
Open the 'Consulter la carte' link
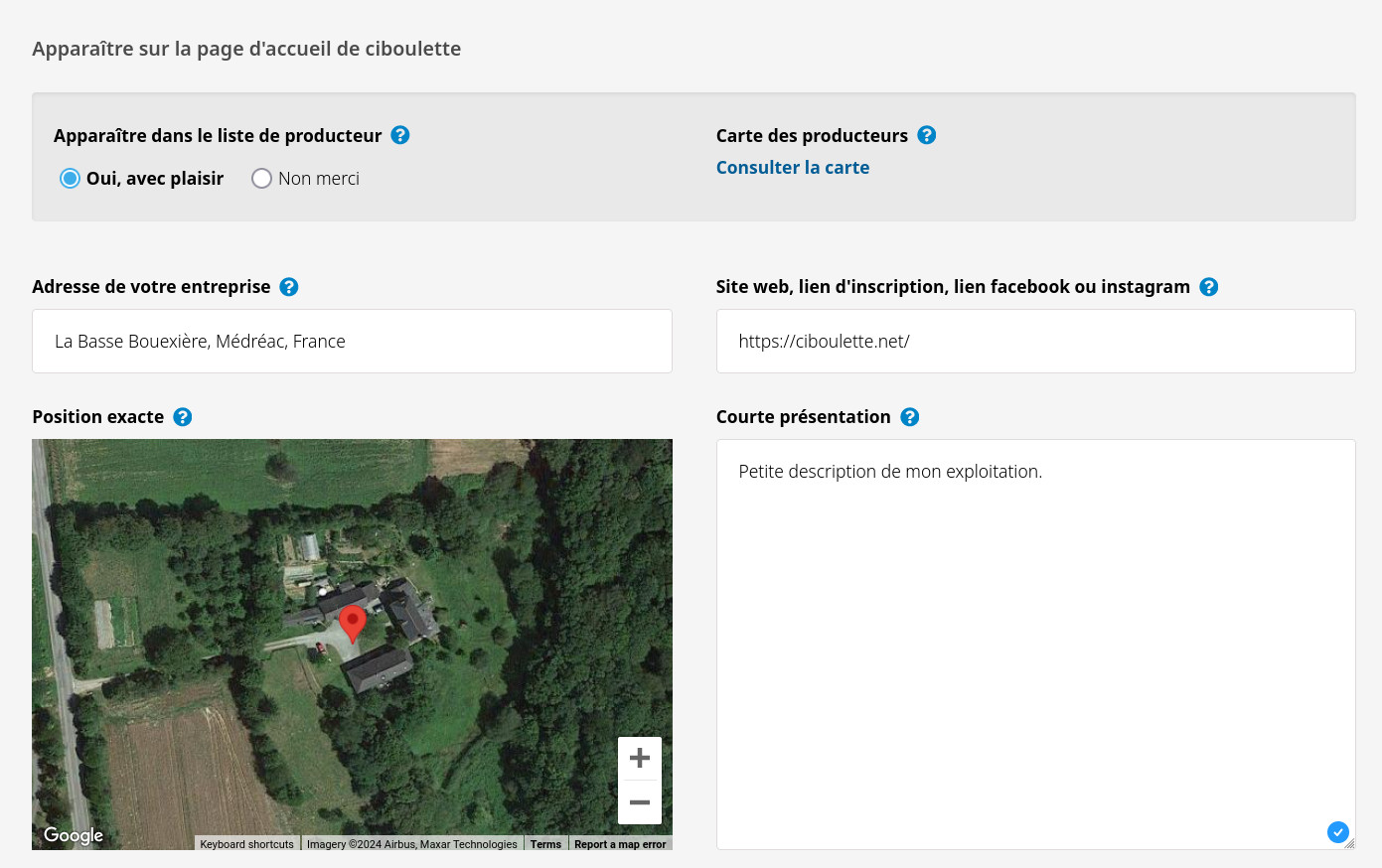pos(793,168)
